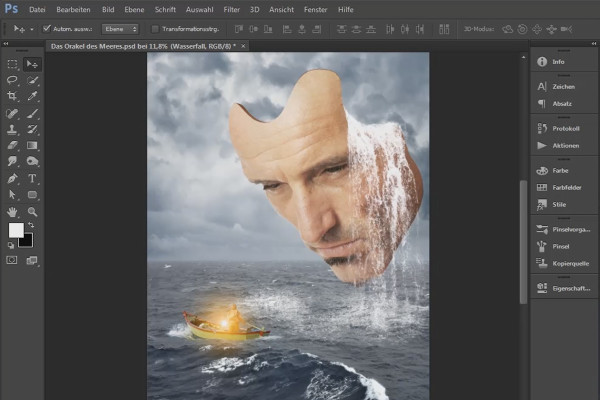600x400 pixels.
Task: Open the Fenster menu
Action: pyautogui.click(x=315, y=10)
